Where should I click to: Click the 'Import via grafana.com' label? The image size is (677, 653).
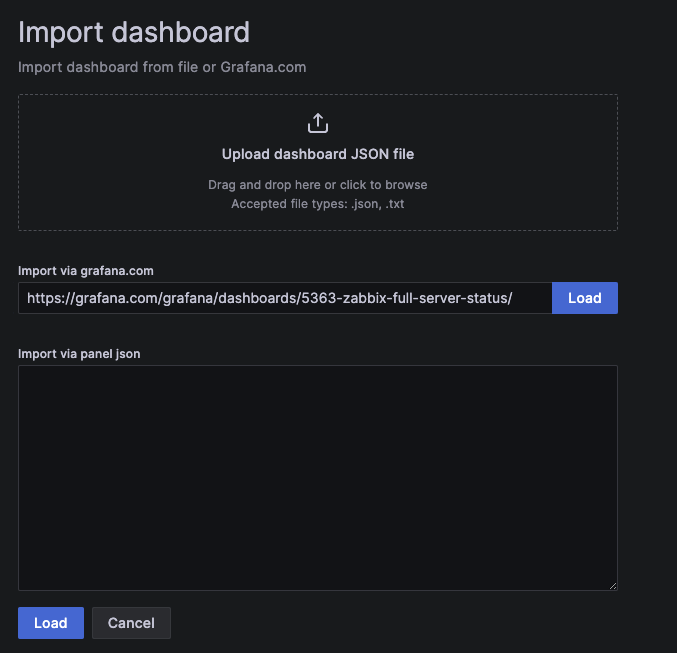coord(85,271)
